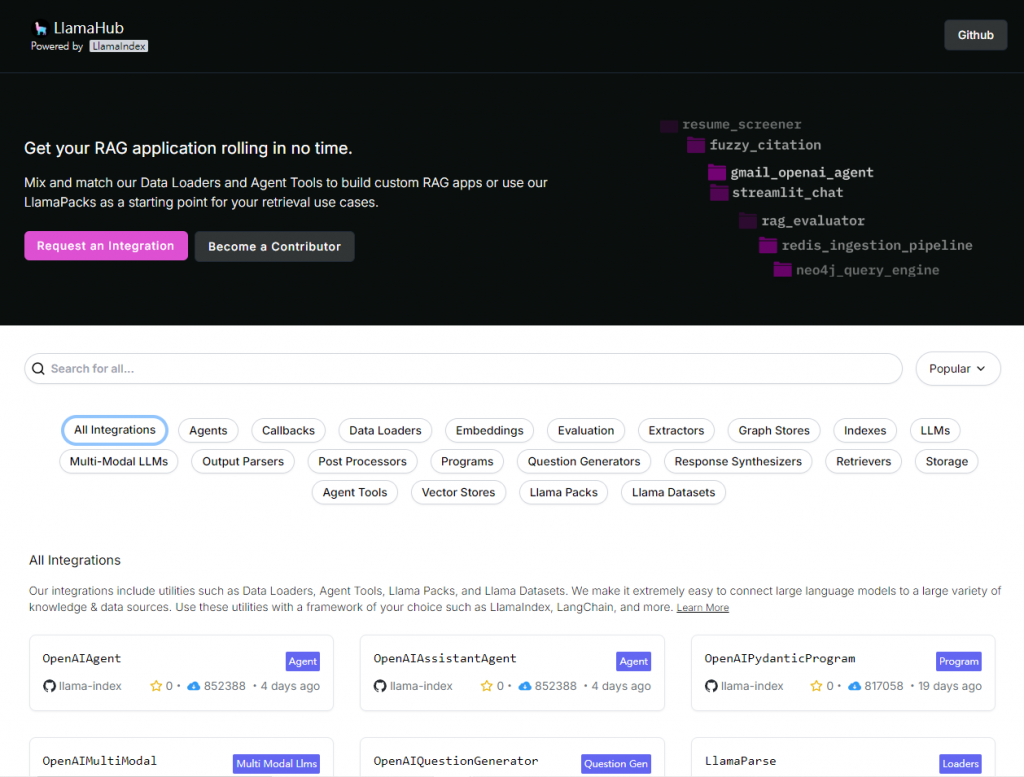
Task: Filter by Llama Datasets category
Action: [673, 492]
